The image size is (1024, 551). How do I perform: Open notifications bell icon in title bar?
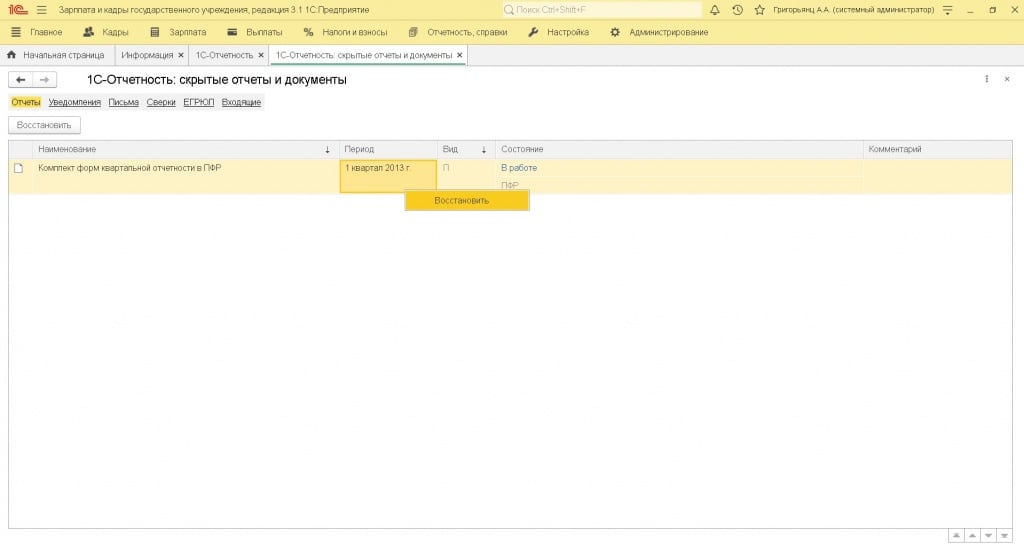[x=715, y=10]
